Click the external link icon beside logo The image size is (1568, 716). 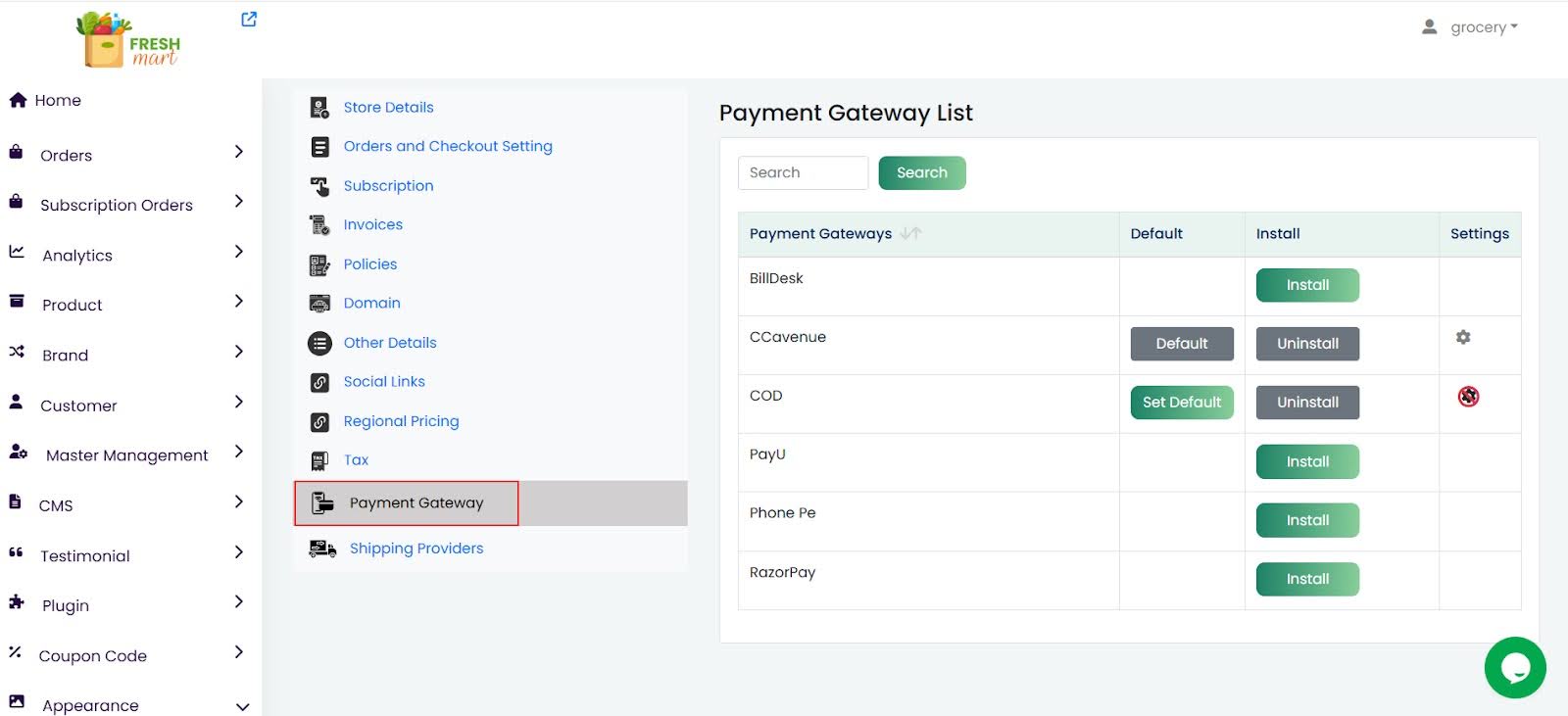click(x=249, y=20)
